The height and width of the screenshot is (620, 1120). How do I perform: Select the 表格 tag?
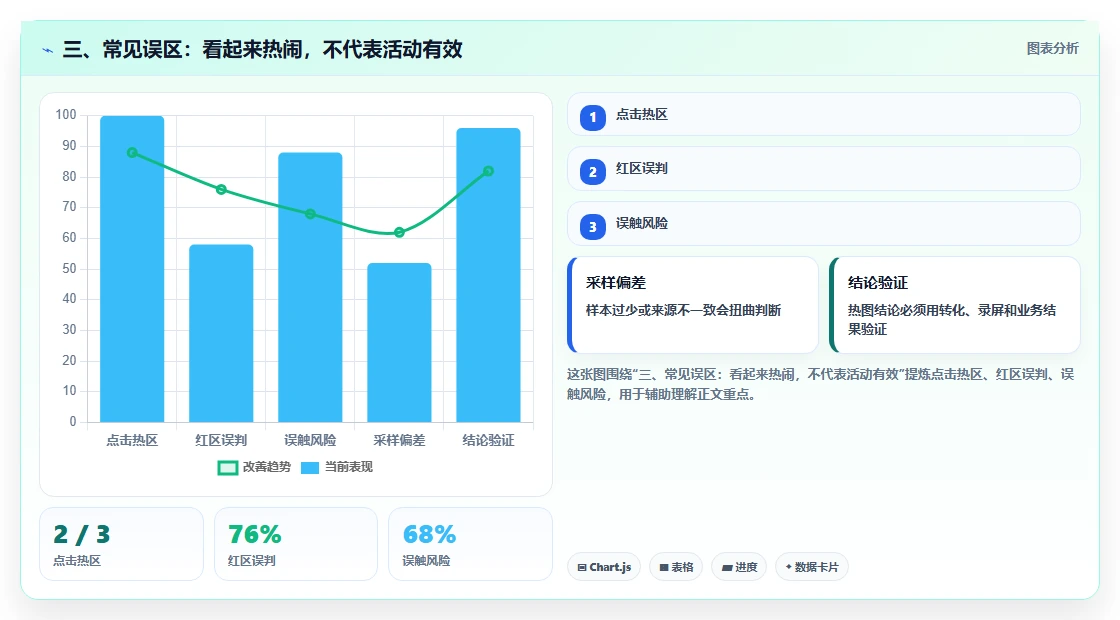coord(676,567)
